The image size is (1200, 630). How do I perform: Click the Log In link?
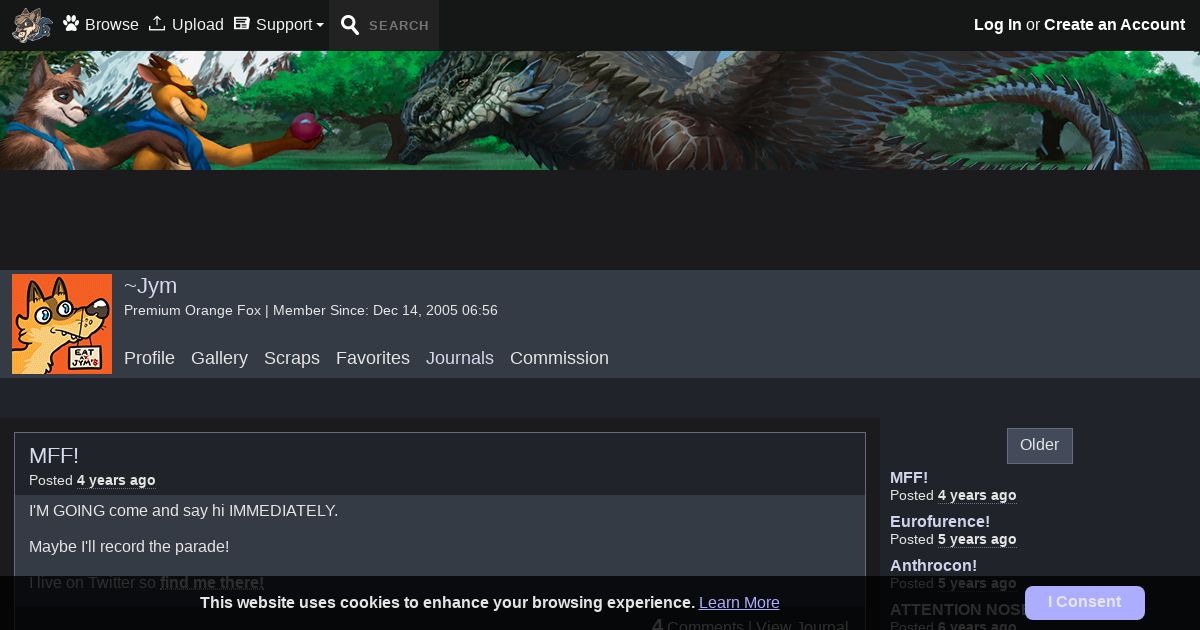[x=998, y=24]
